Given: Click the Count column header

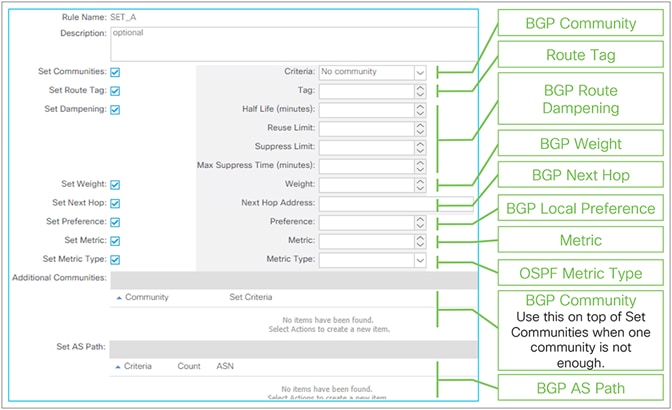Looking at the screenshot, I should click(189, 367).
